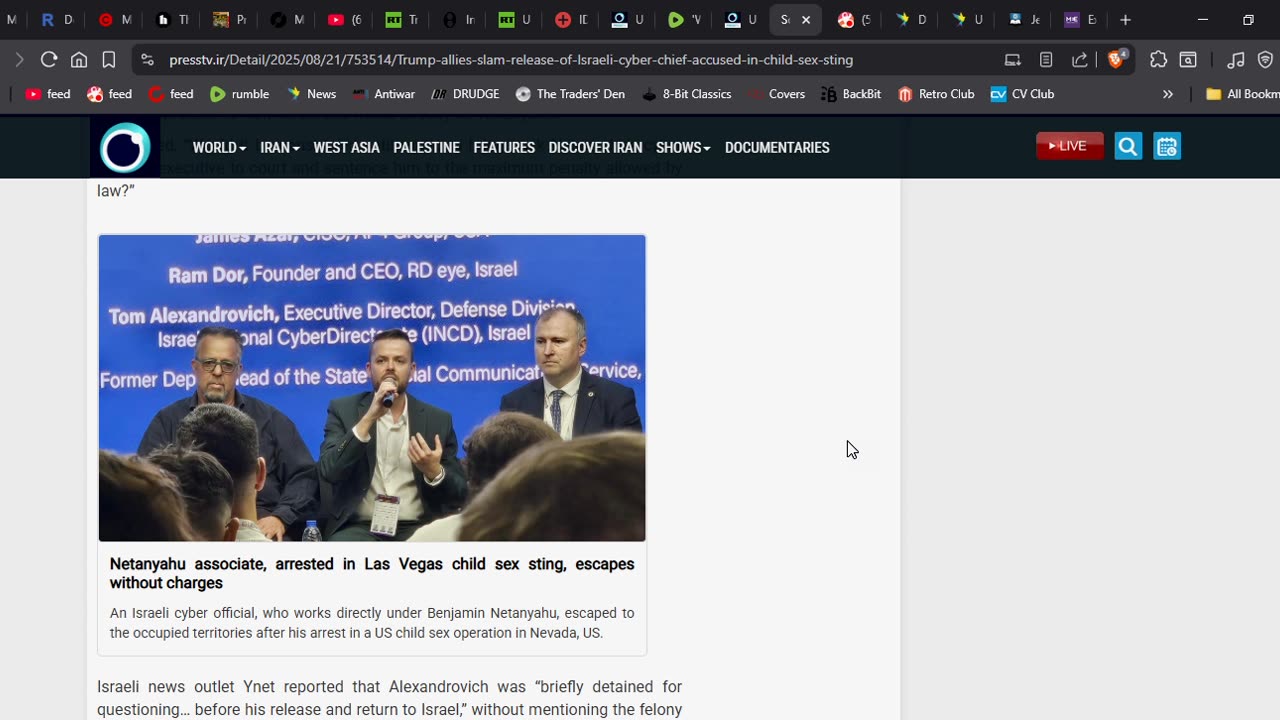Open the News bookmark

click(x=311, y=94)
